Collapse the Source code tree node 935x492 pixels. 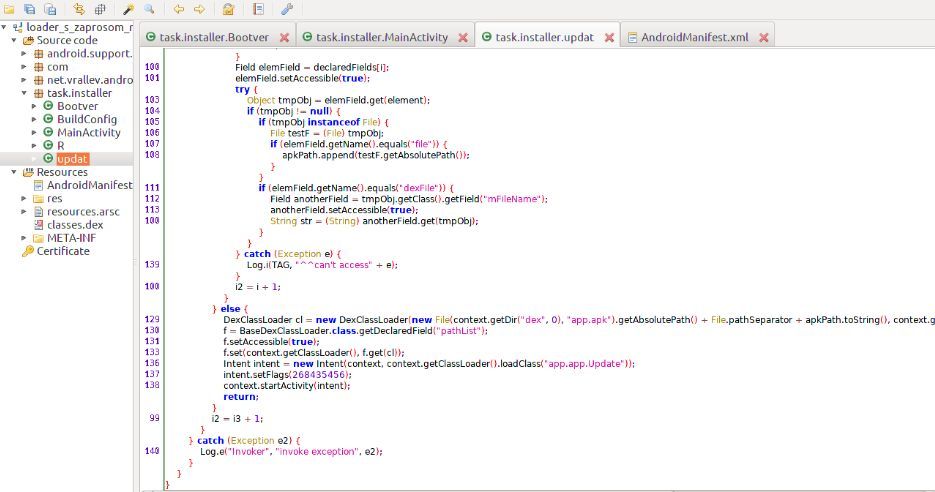coord(12,40)
